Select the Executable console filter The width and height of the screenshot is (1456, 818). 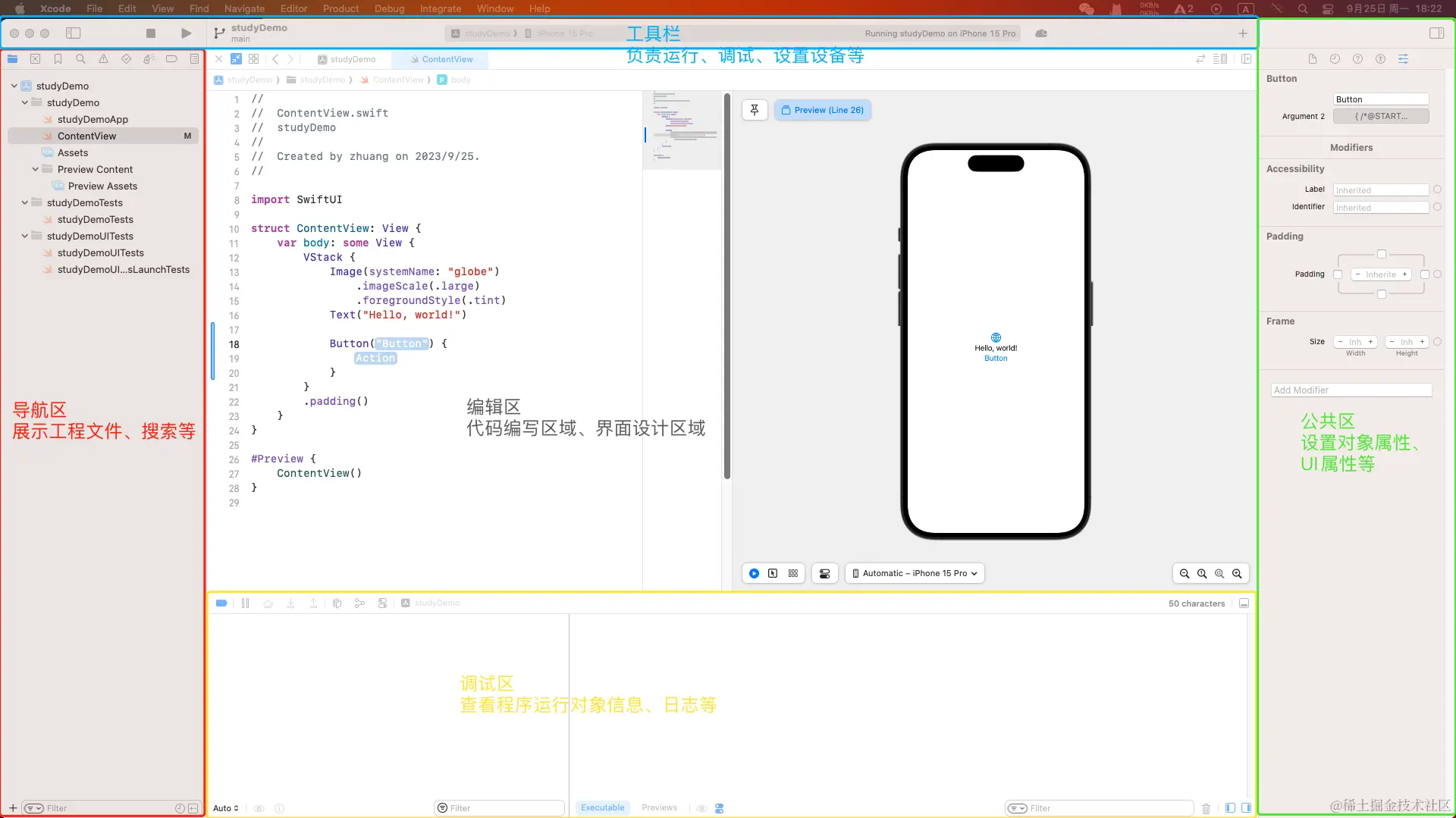[603, 808]
